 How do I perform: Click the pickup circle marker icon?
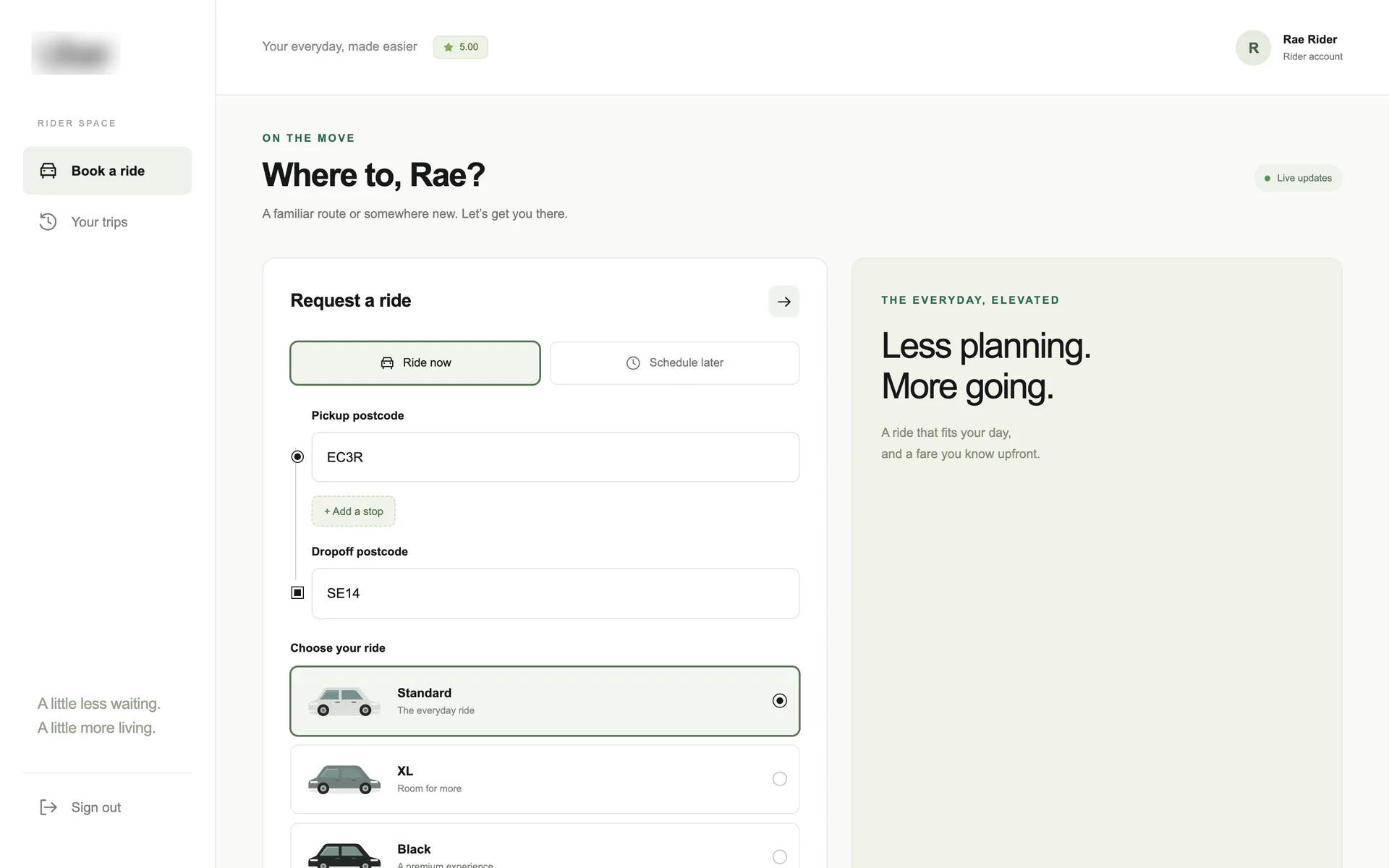click(x=297, y=456)
